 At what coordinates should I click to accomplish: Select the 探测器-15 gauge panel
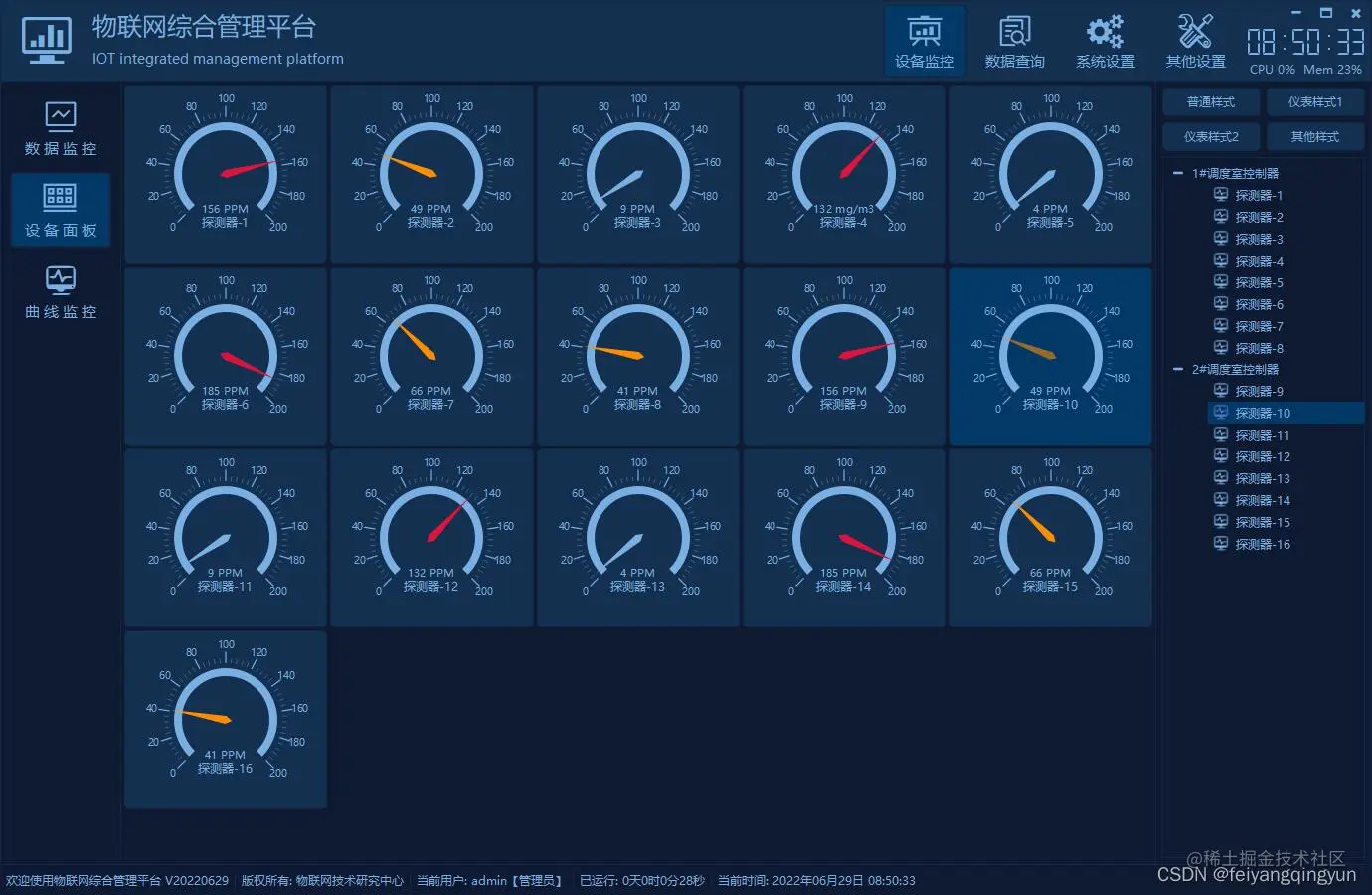(1051, 538)
